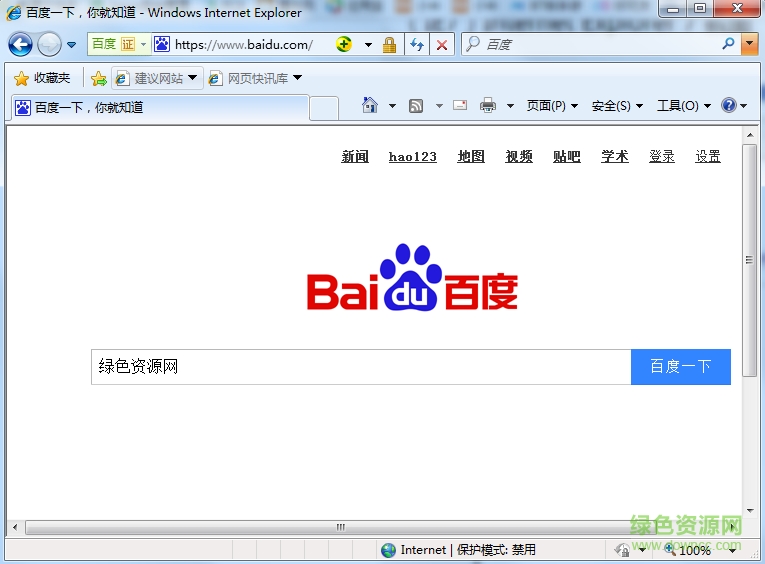
Task: Open the 建议网站 suggested sites dropdown
Action: point(157,78)
